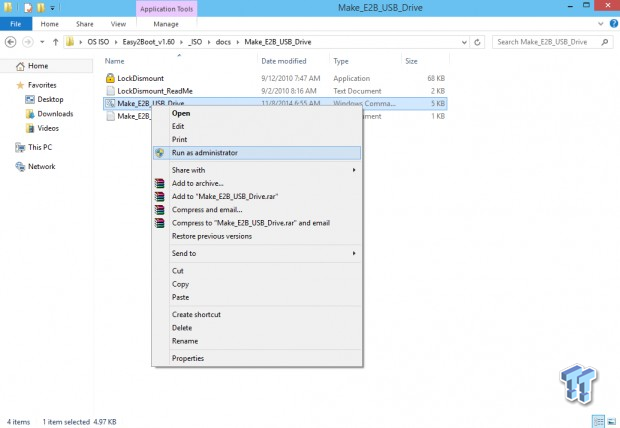Click the Back navigation arrow
Viewport: 620px width, 428px height.
(x=11, y=42)
